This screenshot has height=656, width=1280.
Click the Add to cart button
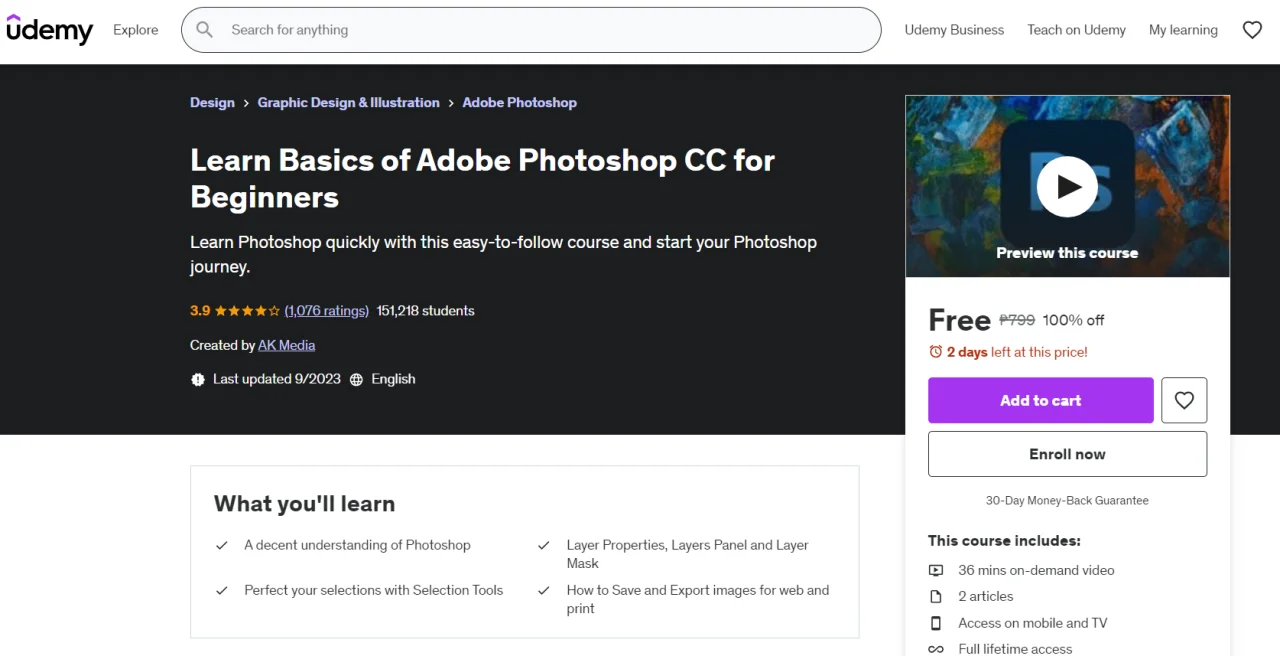[x=1041, y=400]
